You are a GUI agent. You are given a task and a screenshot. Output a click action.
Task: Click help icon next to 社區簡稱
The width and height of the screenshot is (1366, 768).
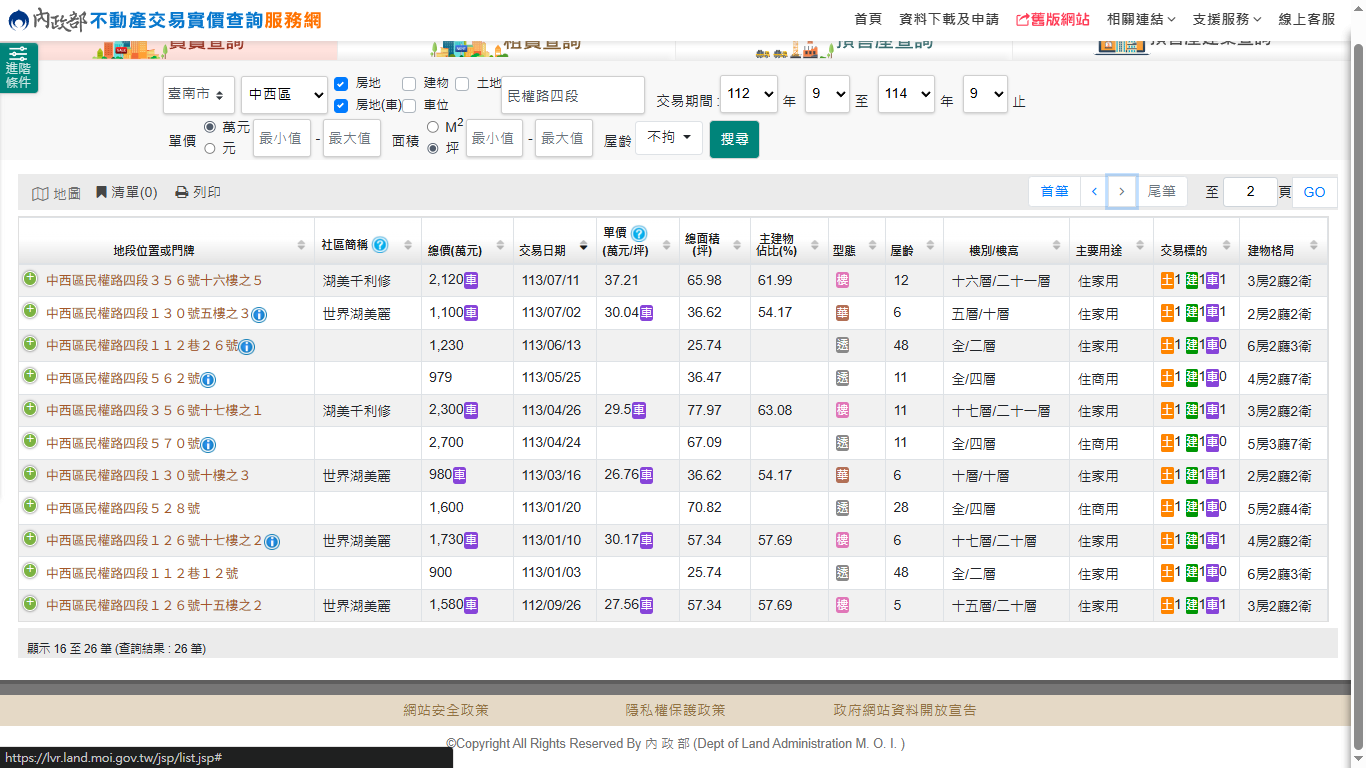coord(380,245)
